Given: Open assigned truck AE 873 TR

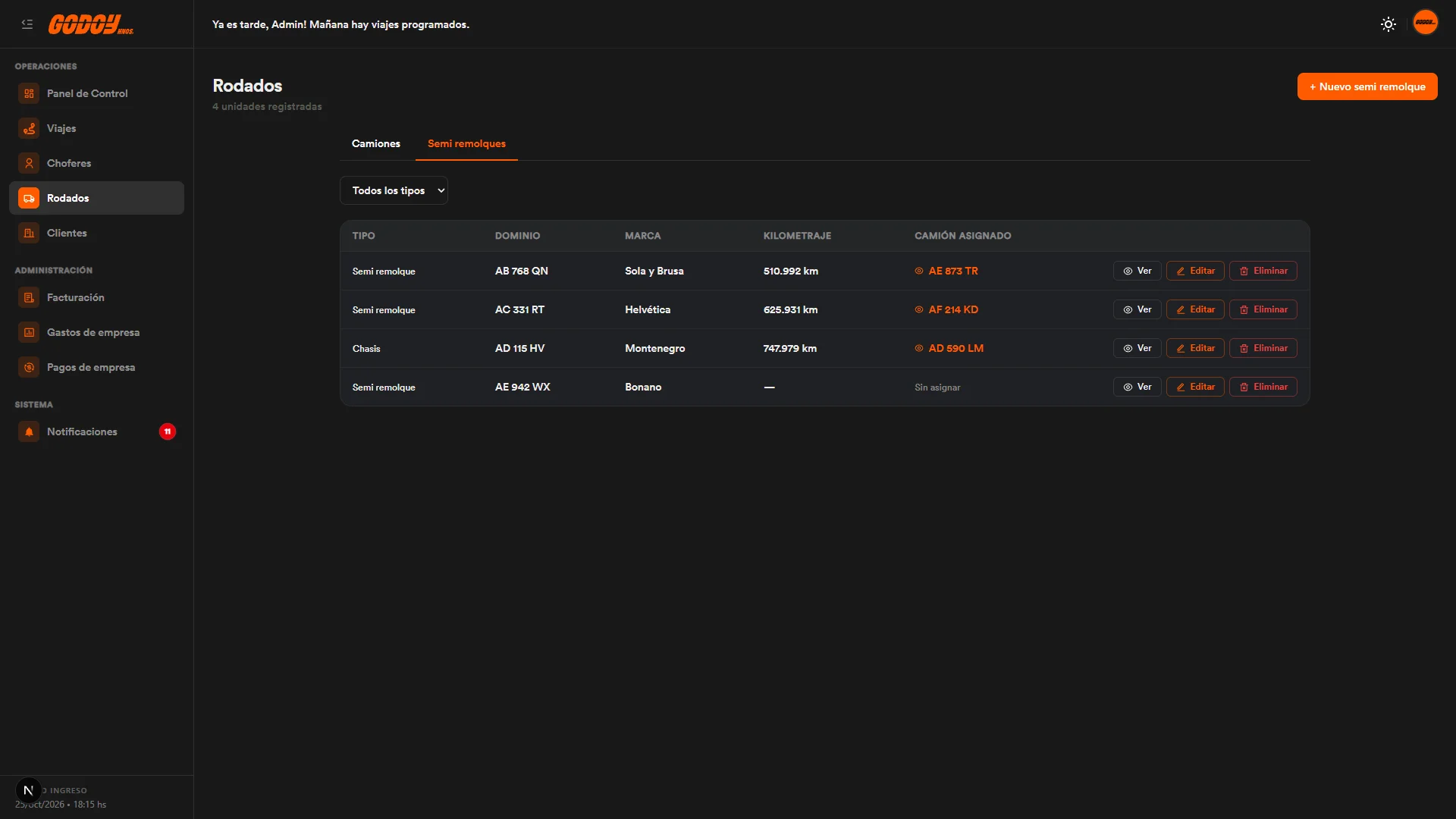Looking at the screenshot, I should tap(946, 271).
